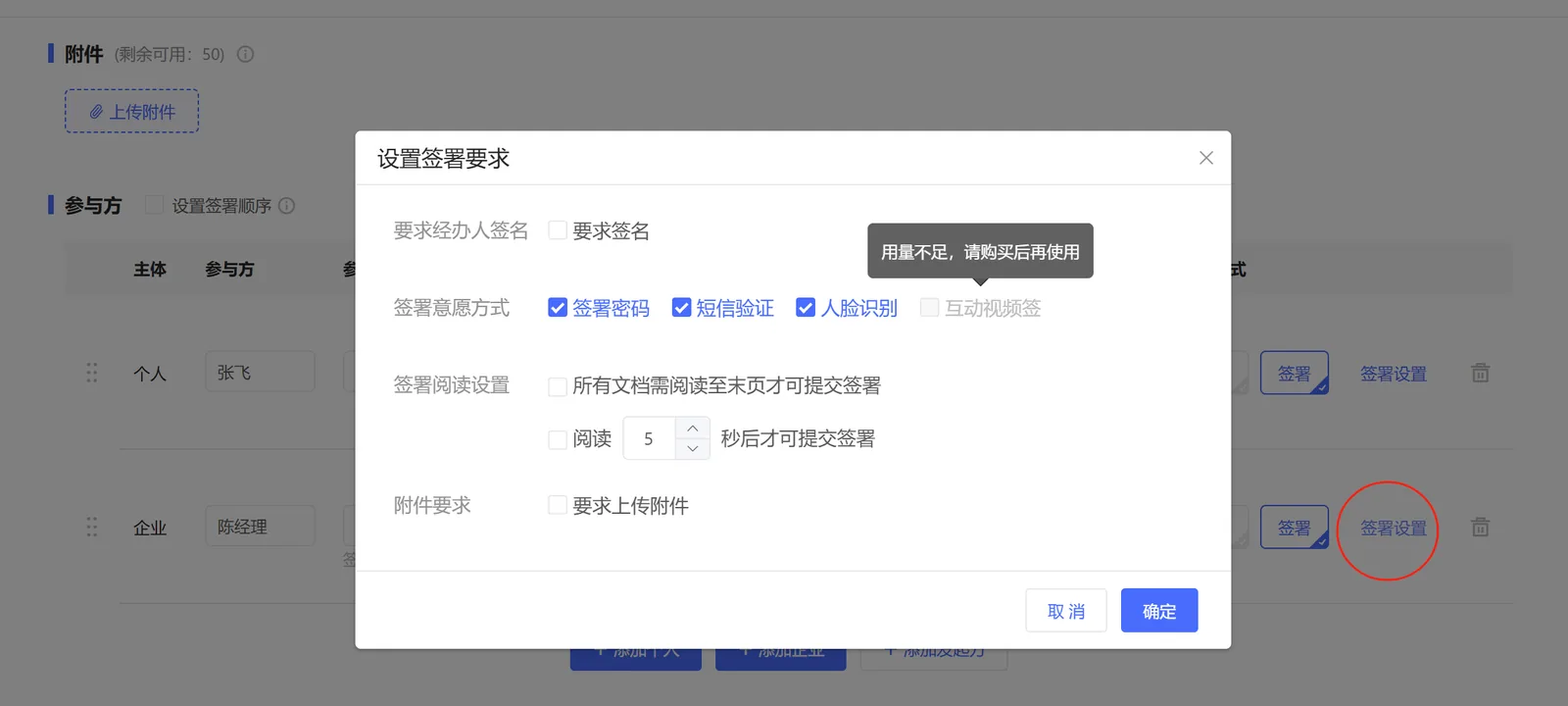Viewport: 1568px width, 706px height.
Task: Uncheck 人脸识别 option
Action: coord(806,308)
